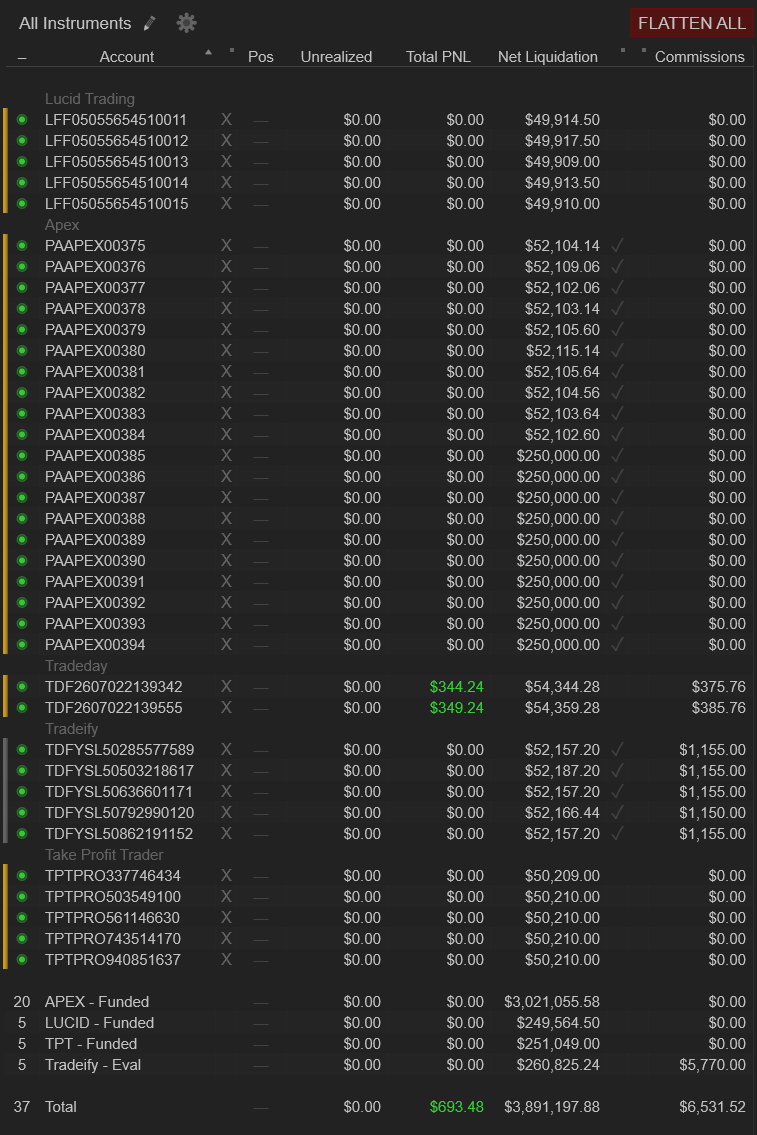This screenshot has width=757, height=1135.
Task: Select the APEX - Funded summary row
Action: tap(378, 1002)
